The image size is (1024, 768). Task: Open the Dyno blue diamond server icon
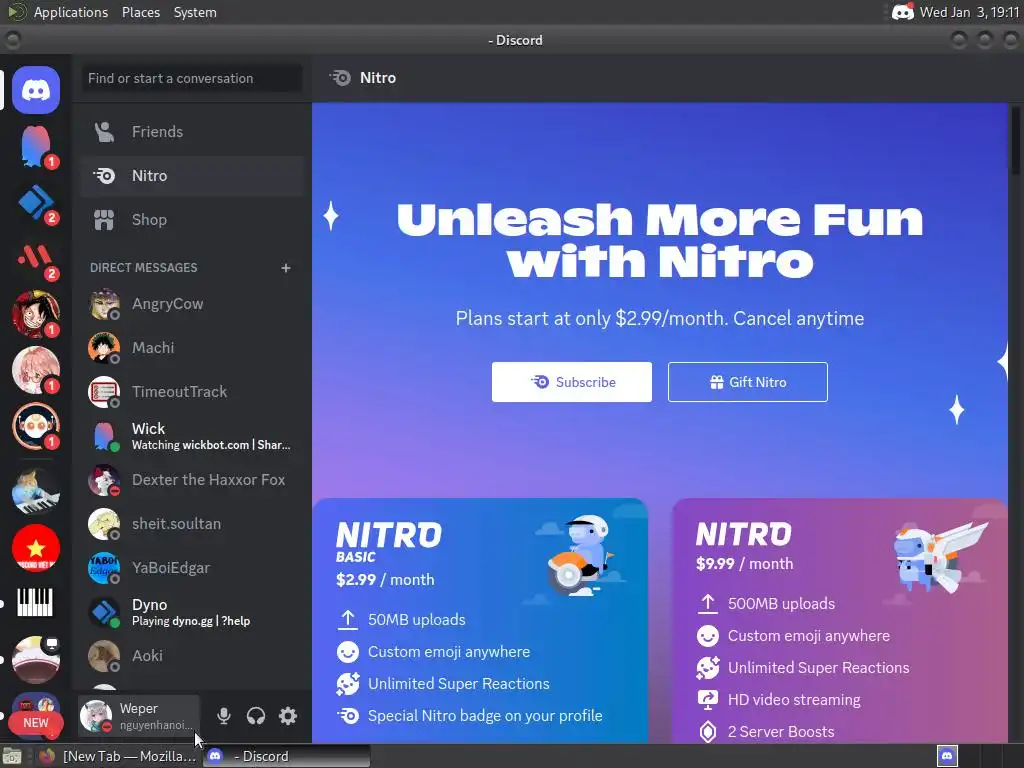[x=36, y=202]
